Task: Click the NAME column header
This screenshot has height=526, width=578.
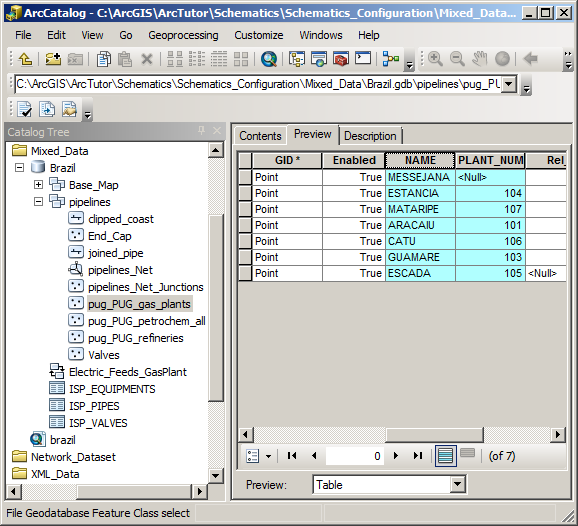Action: pyautogui.click(x=420, y=160)
